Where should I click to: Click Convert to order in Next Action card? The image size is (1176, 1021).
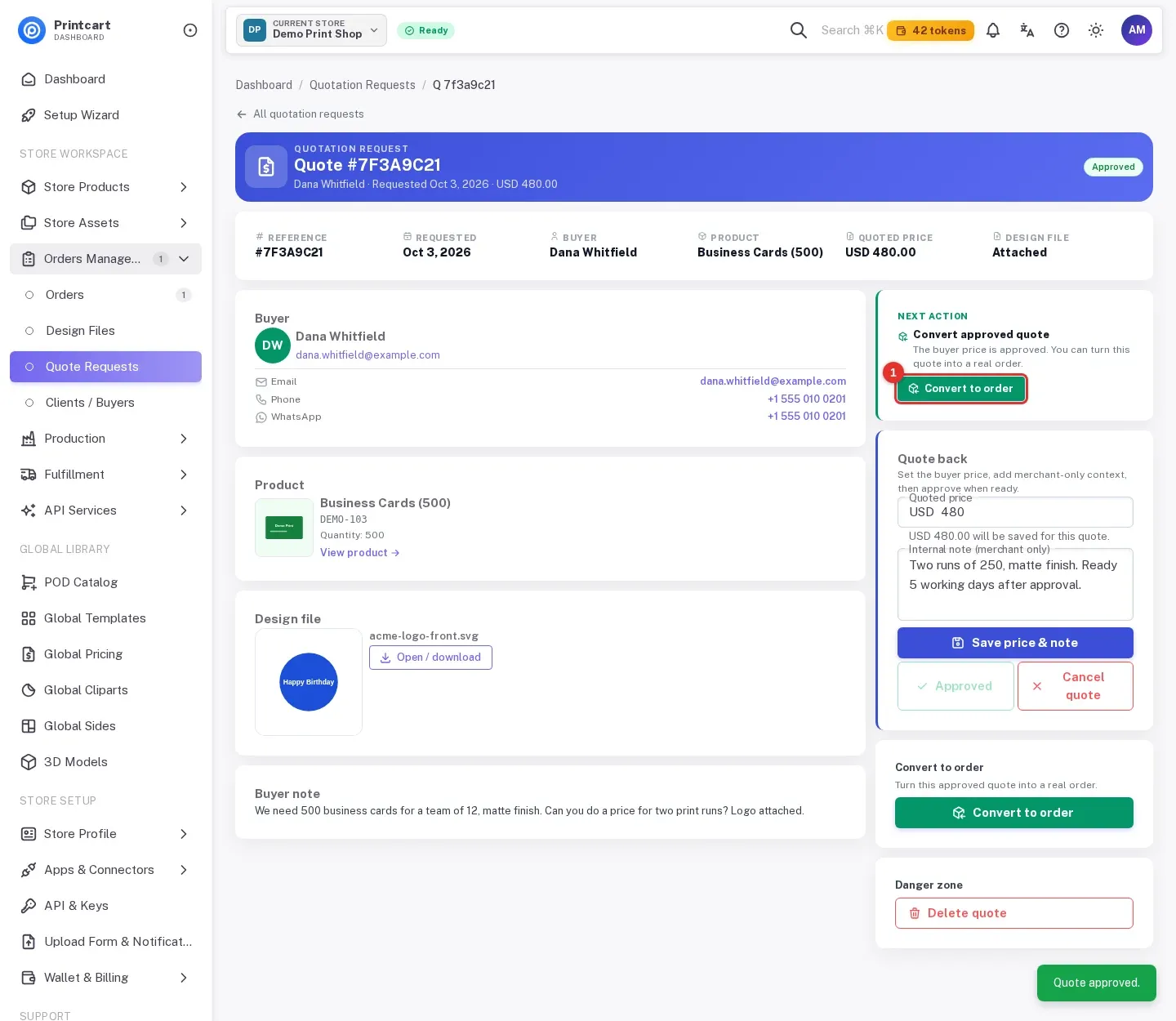pos(961,389)
